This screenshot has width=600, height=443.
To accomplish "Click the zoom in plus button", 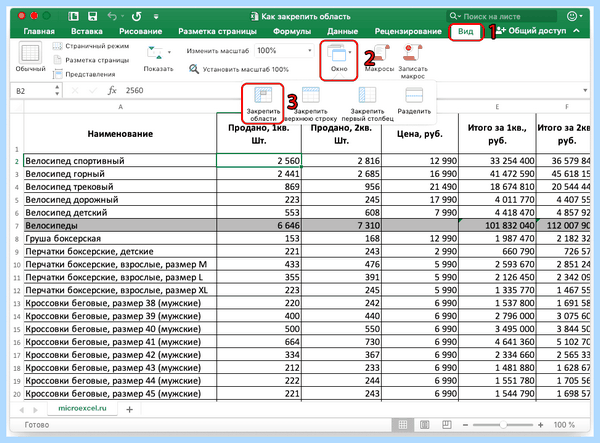I will (540, 425).
